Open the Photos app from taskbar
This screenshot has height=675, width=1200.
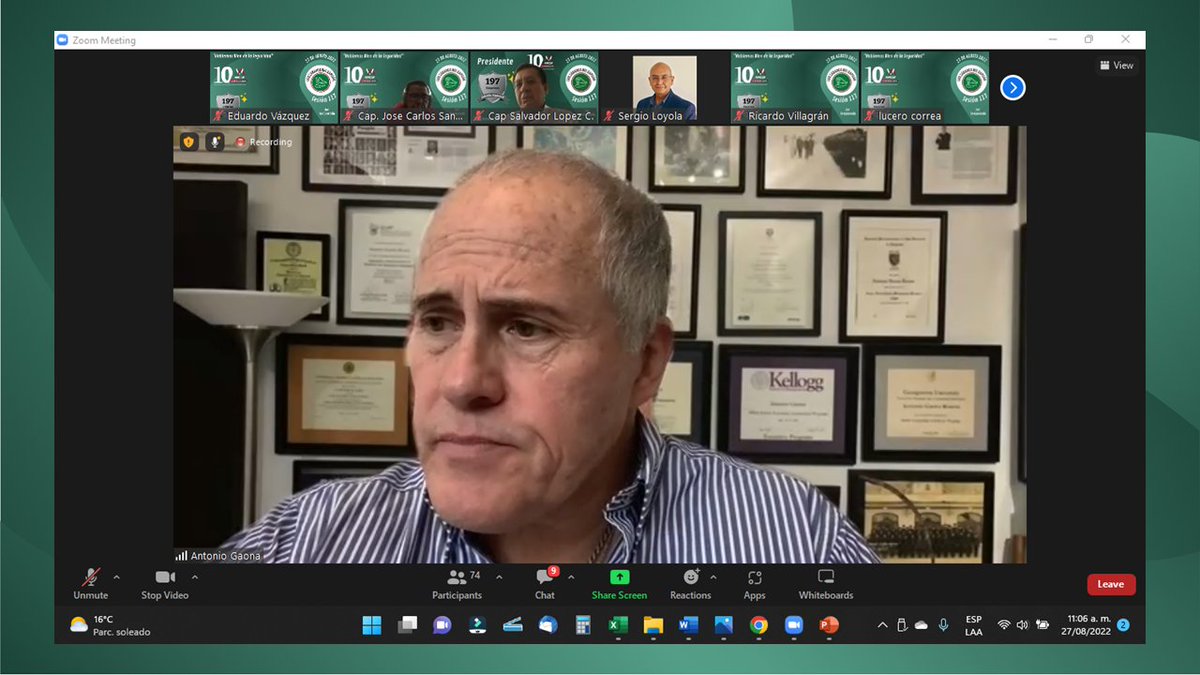(x=724, y=625)
